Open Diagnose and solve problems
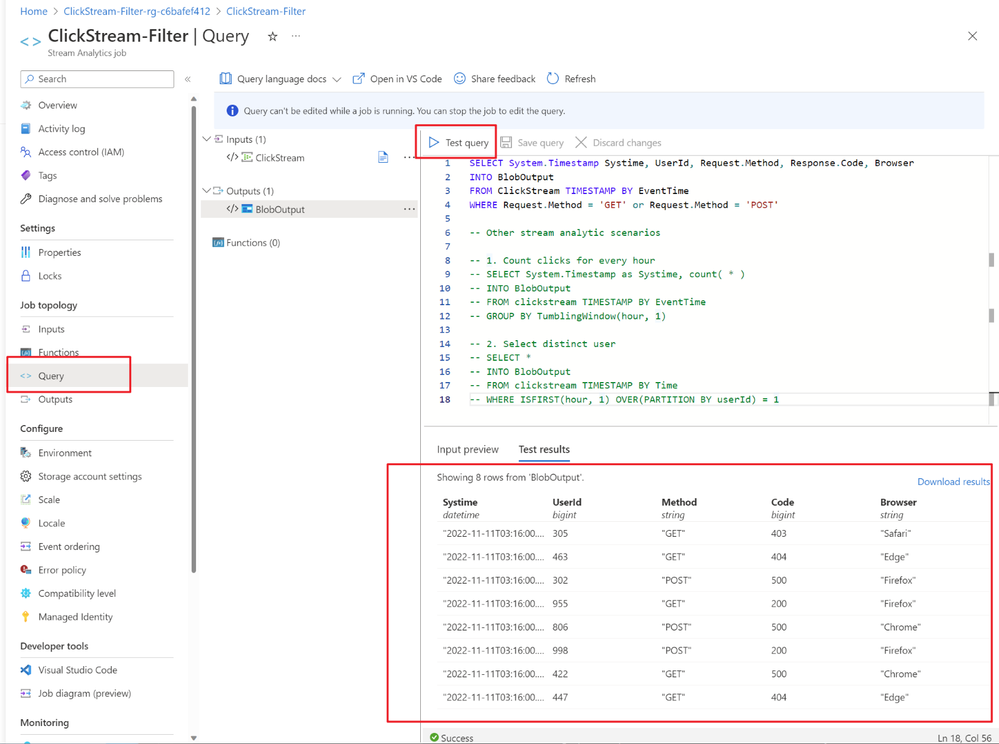The image size is (999, 744). [x=100, y=199]
